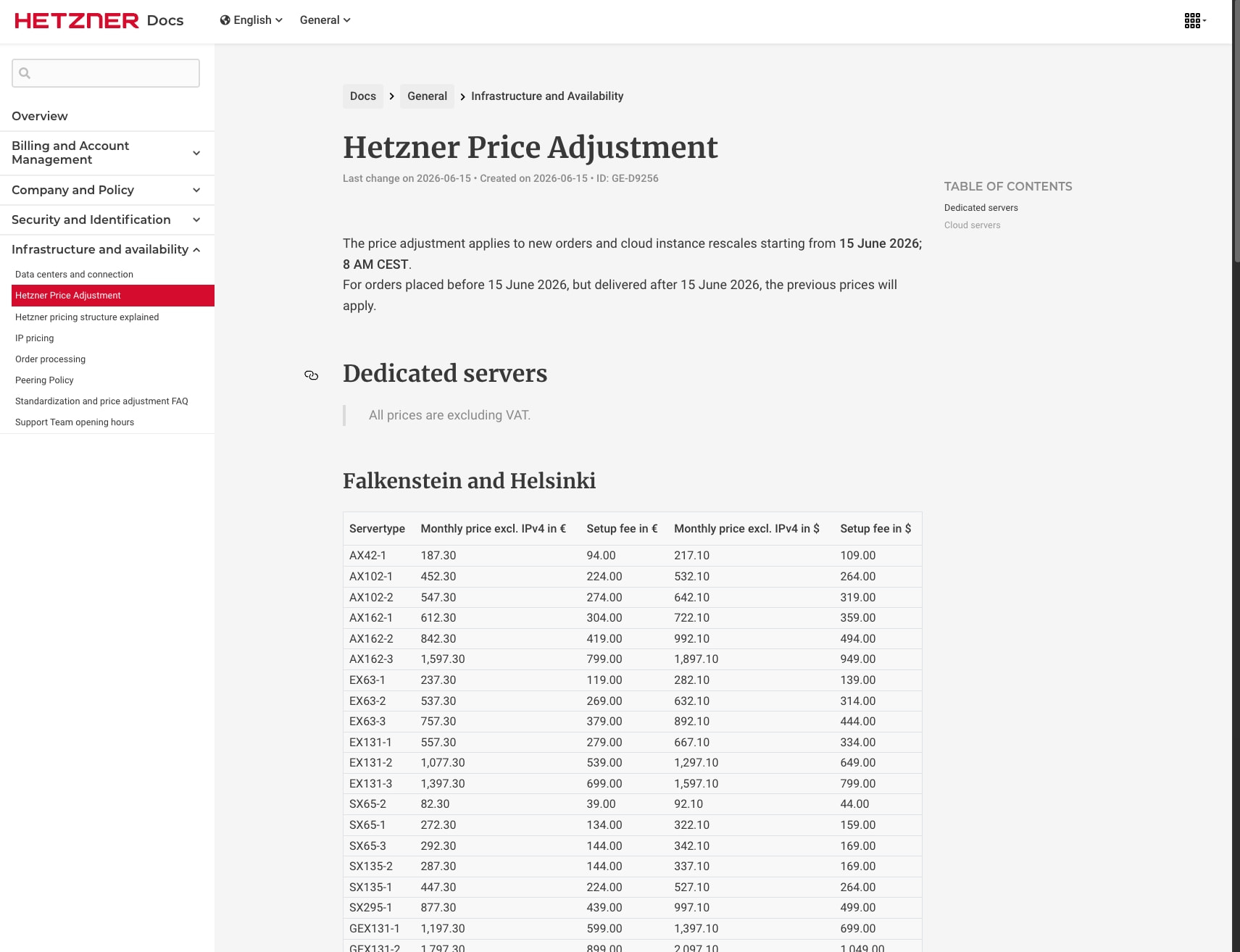Collapse Infrastructure and availability section
This screenshot has height=952, width=1240.
coord(107,249)
